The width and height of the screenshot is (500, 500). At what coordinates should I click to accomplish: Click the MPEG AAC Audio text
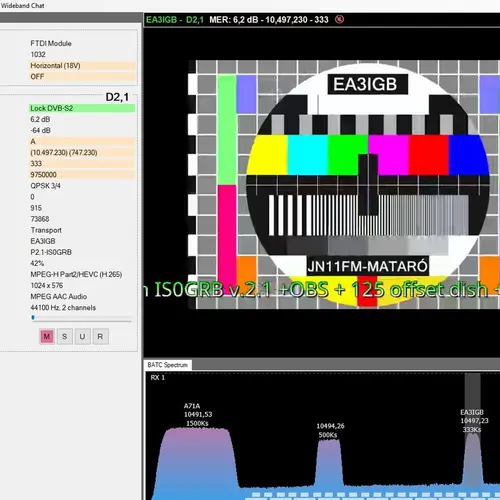pos(59,296)
